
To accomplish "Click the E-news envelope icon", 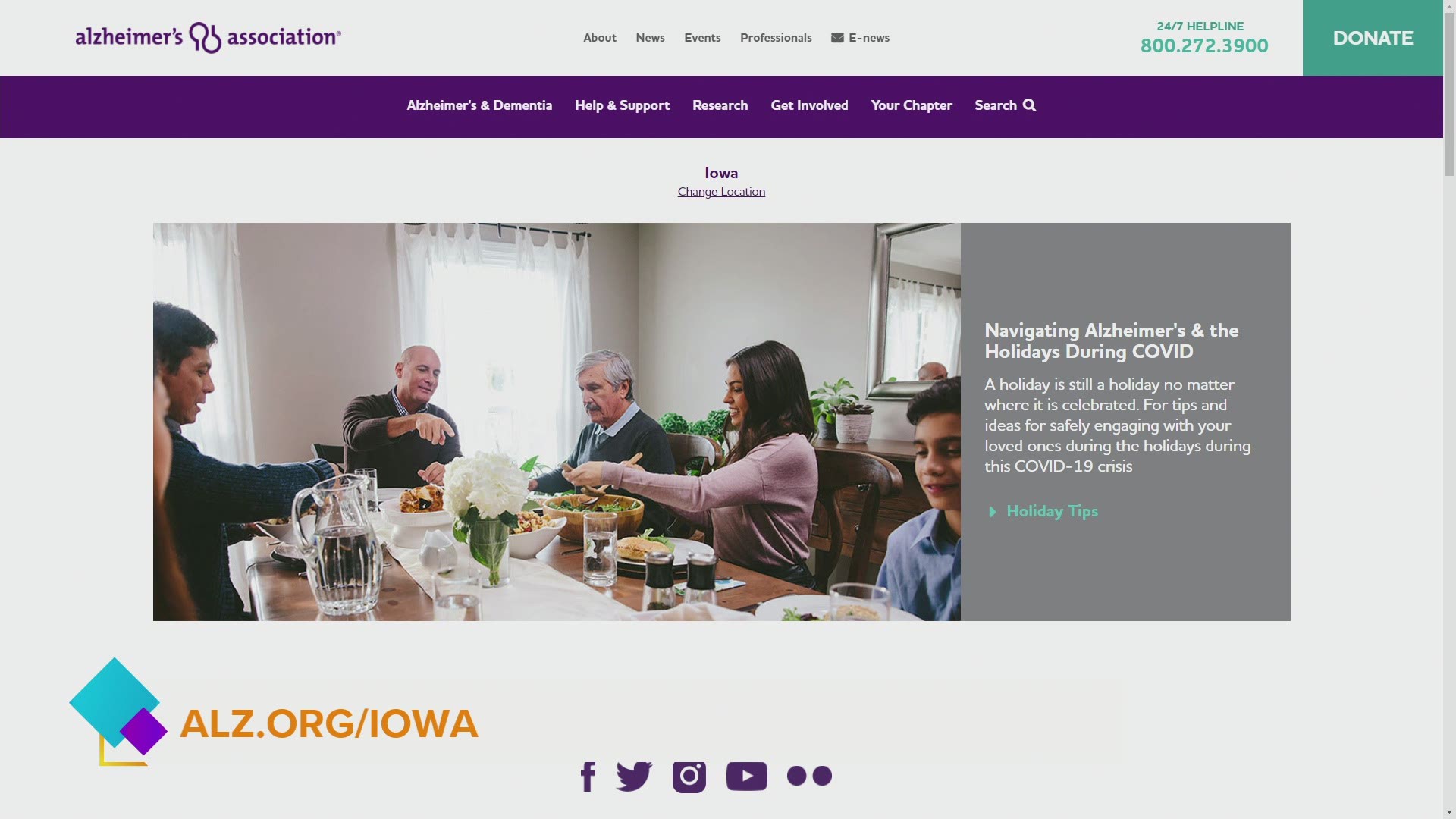I will point(836,38).
